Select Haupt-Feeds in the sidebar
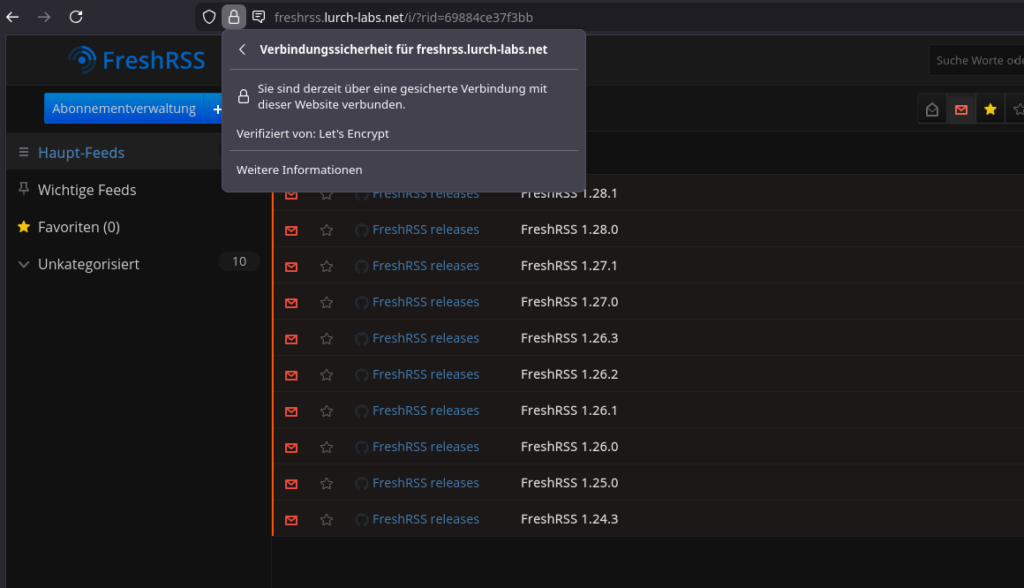 [81, 153]
